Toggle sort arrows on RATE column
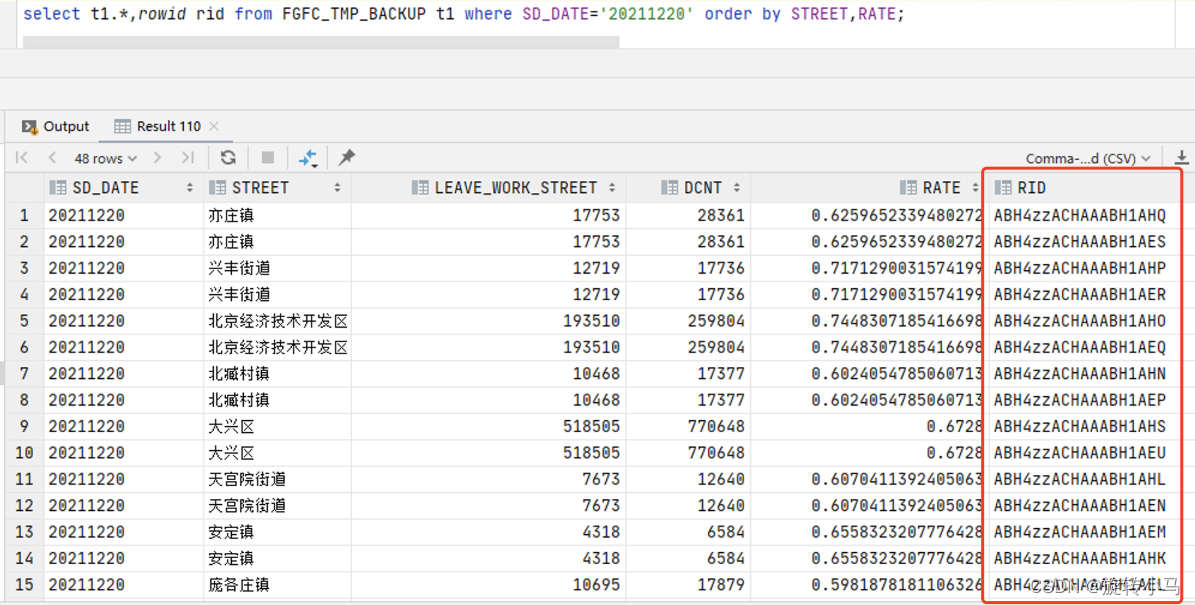The width and height of the screenshot is (1195, 605). click(976, 187)
